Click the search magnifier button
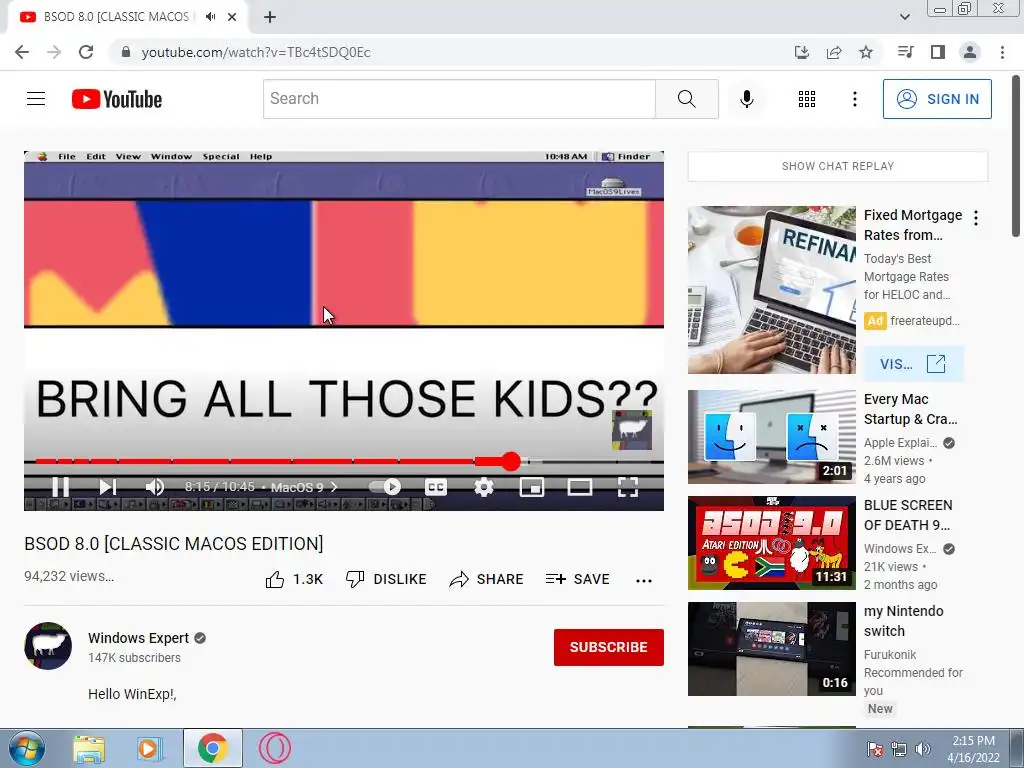The image size is (1024, 768). tap(686, 99)
